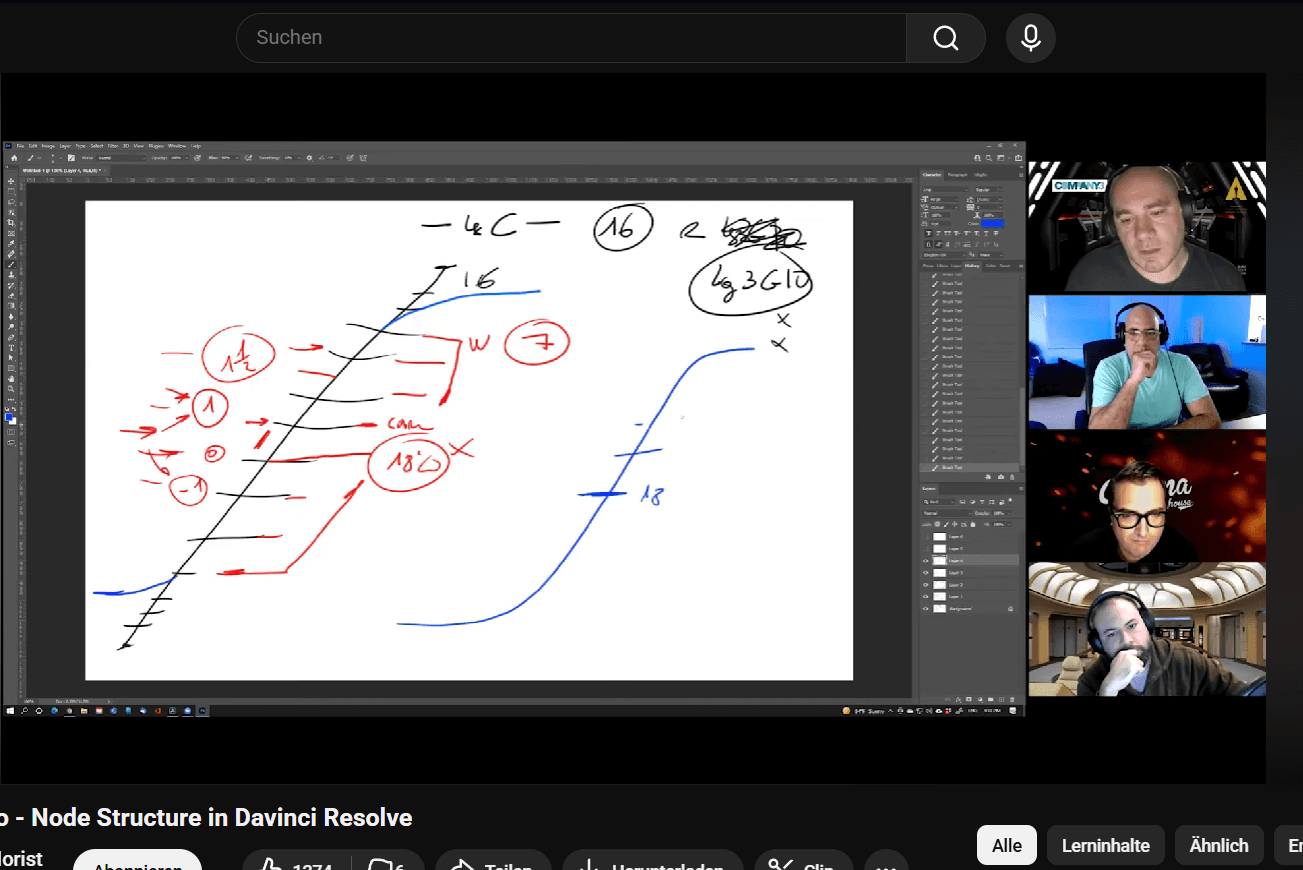Select the Dodge tool
This screenshot has width=1303, height=870.
pos(11,327)
